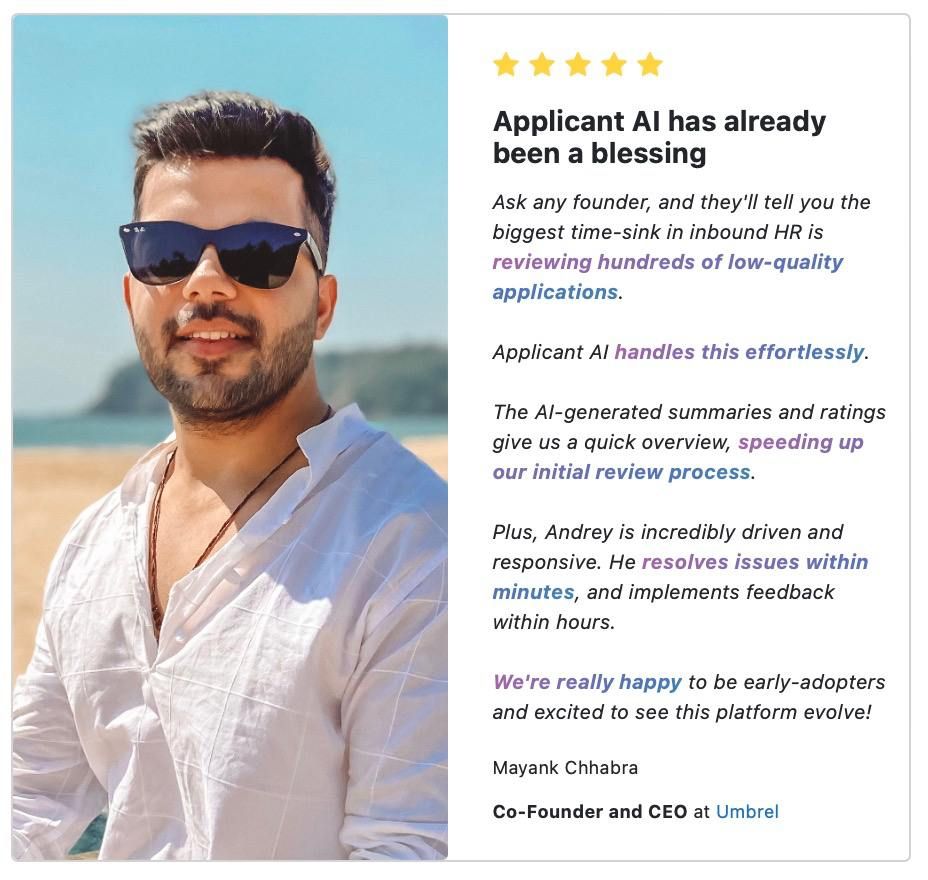Click highlighted phrase 'handles this effortlessly'
This screenshot has width=928, height=880.
coord(739,352)
